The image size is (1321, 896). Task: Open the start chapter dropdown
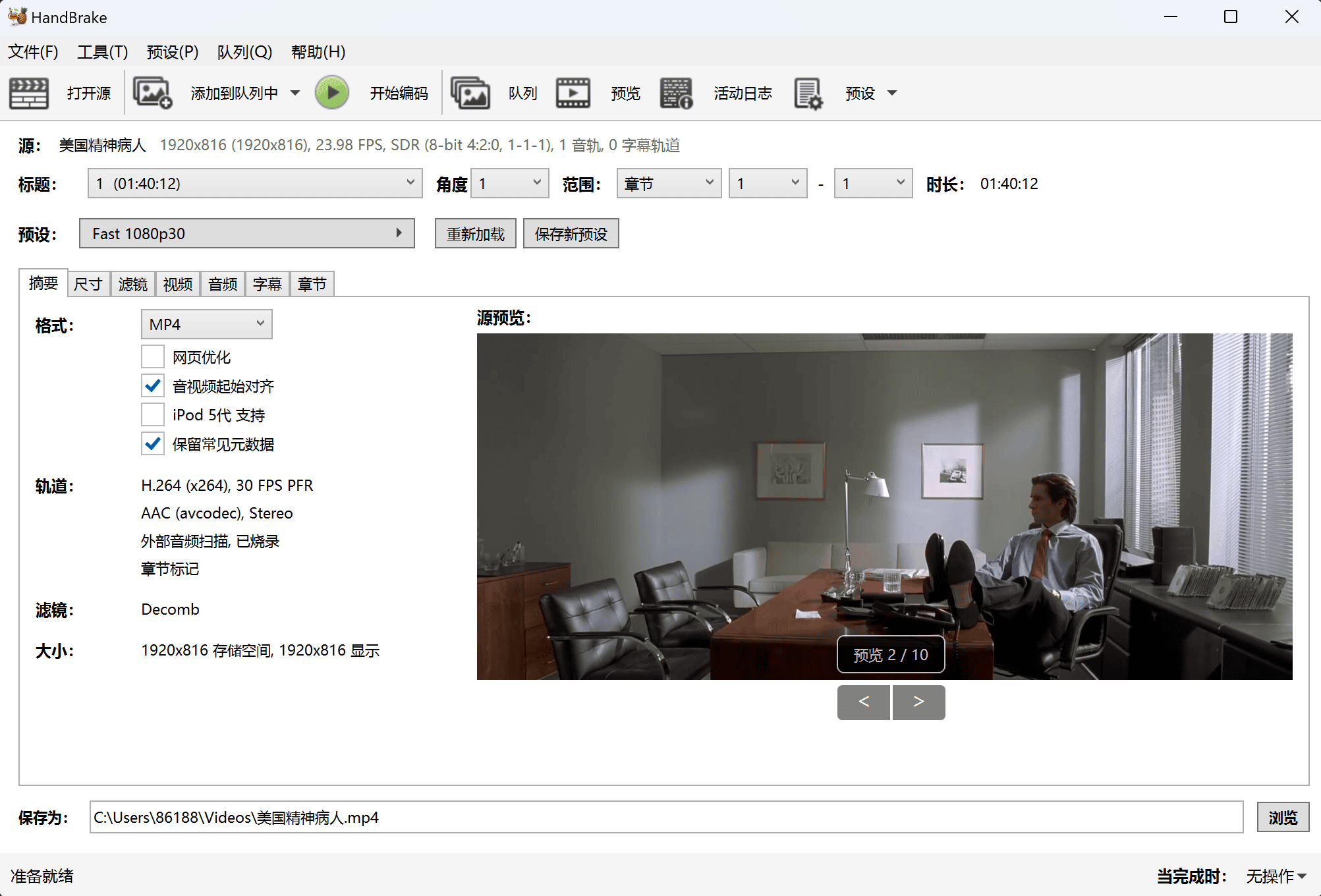pos(768,183)
